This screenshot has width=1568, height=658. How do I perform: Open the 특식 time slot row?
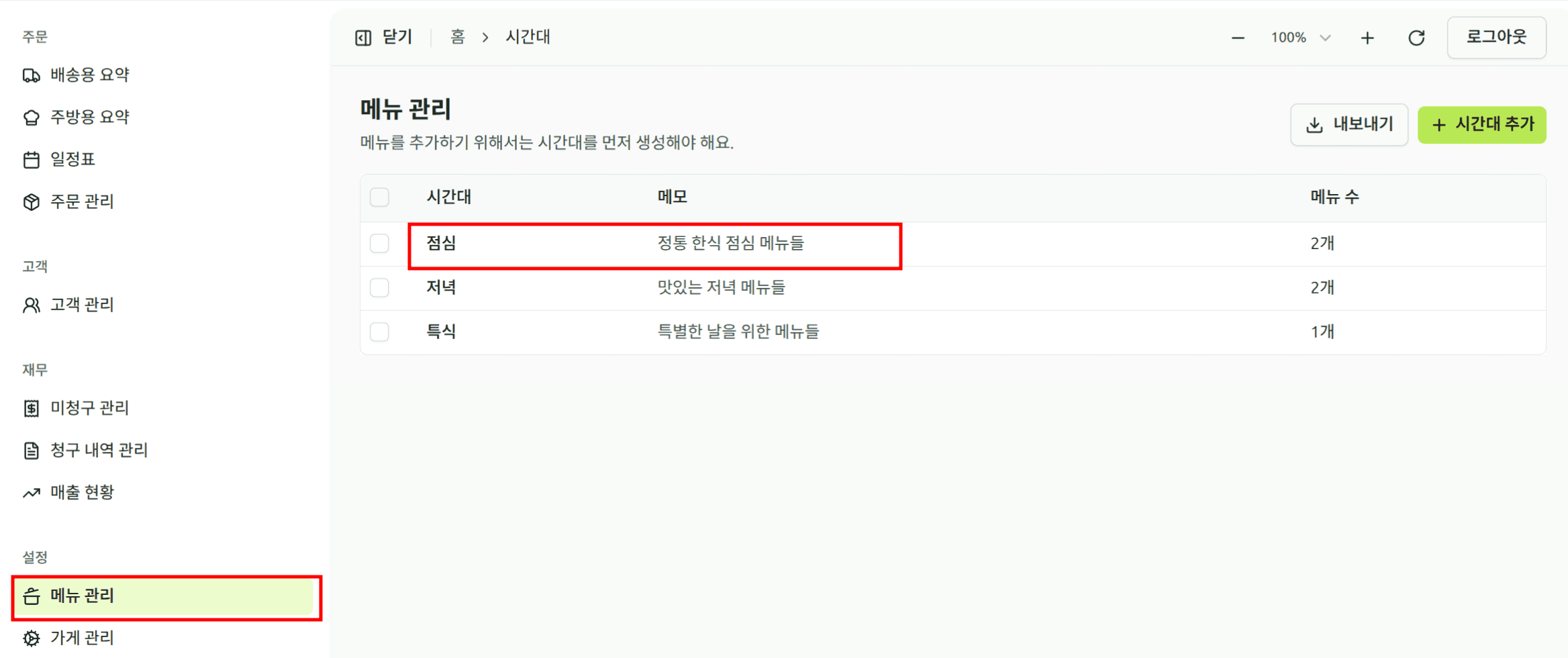coord(442,332)
